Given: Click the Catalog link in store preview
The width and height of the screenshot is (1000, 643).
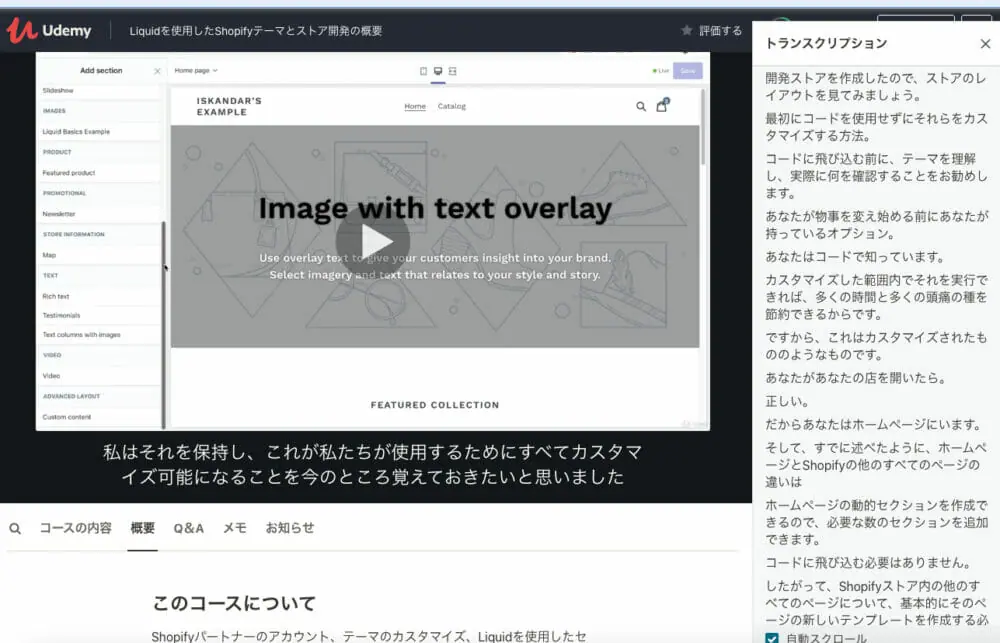Looking at the screenshot, I should click(451, 106).
